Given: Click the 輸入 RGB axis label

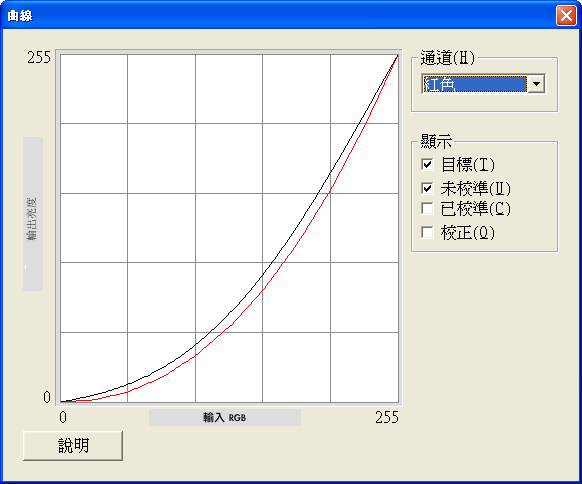Looking at the screenshot, I should click(225, 418).
